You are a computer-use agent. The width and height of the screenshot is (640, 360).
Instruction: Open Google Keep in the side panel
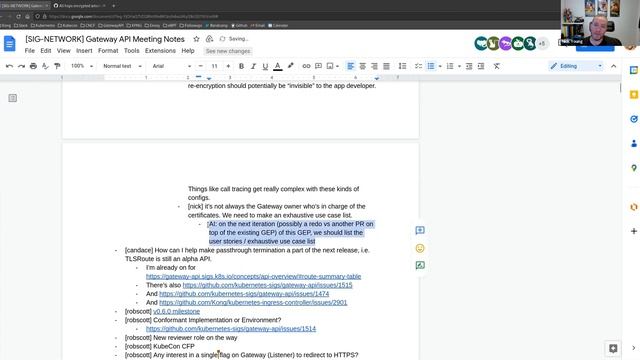[633, 95]
